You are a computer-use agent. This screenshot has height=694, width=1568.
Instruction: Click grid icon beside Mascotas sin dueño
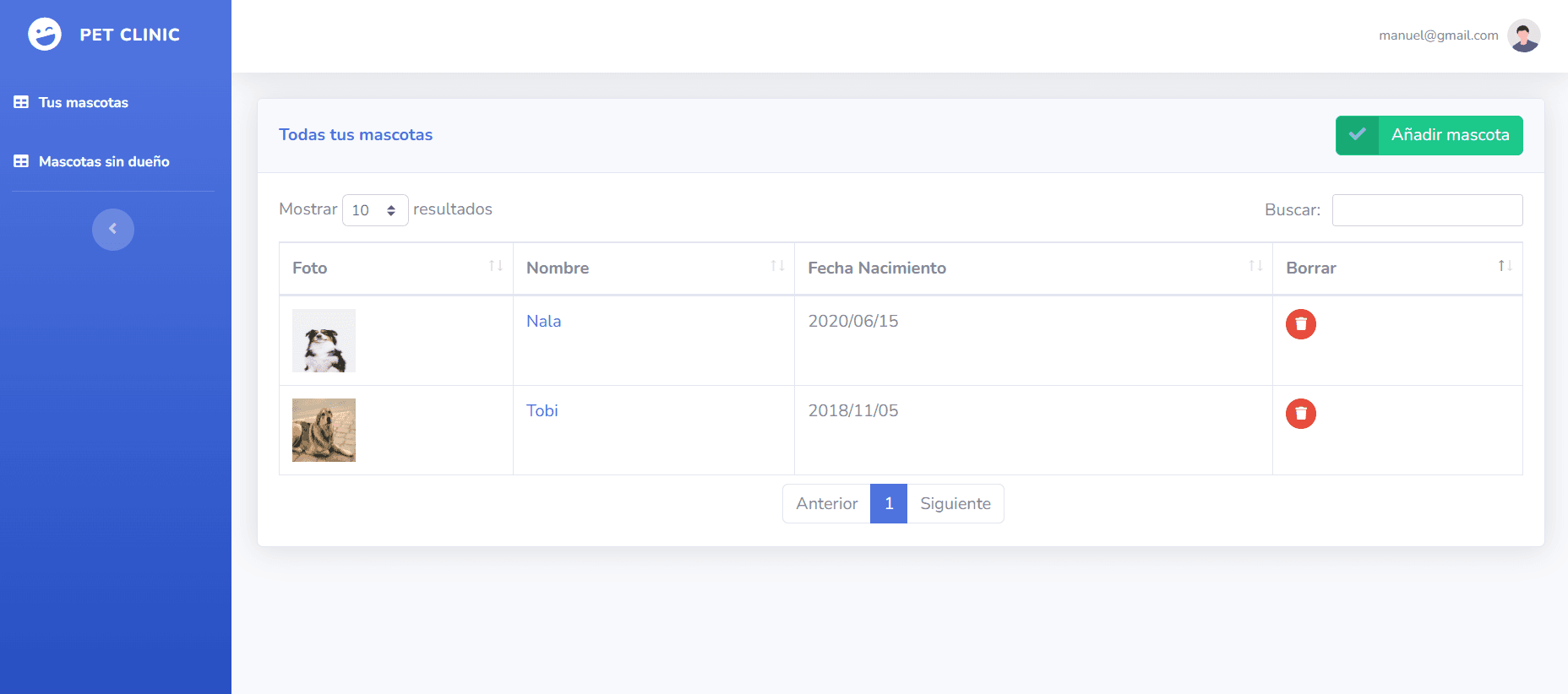coord(21,161)
